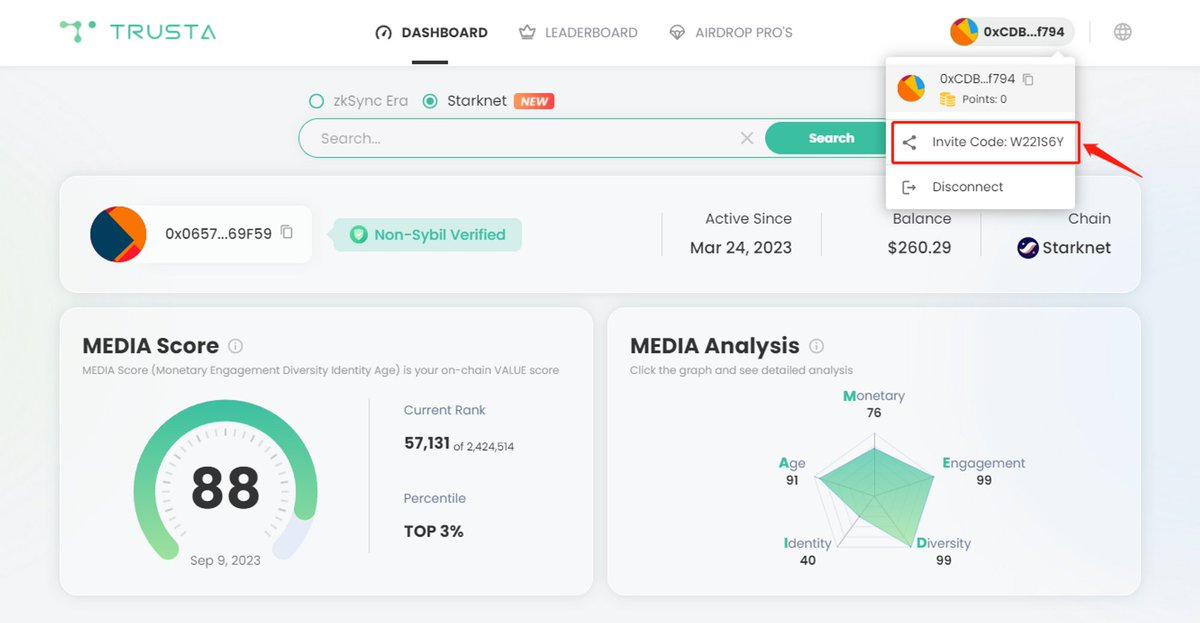This screenshot has height=623, width=1200.
Task: Click the $260.29 balance value
Action: [919, 248]
